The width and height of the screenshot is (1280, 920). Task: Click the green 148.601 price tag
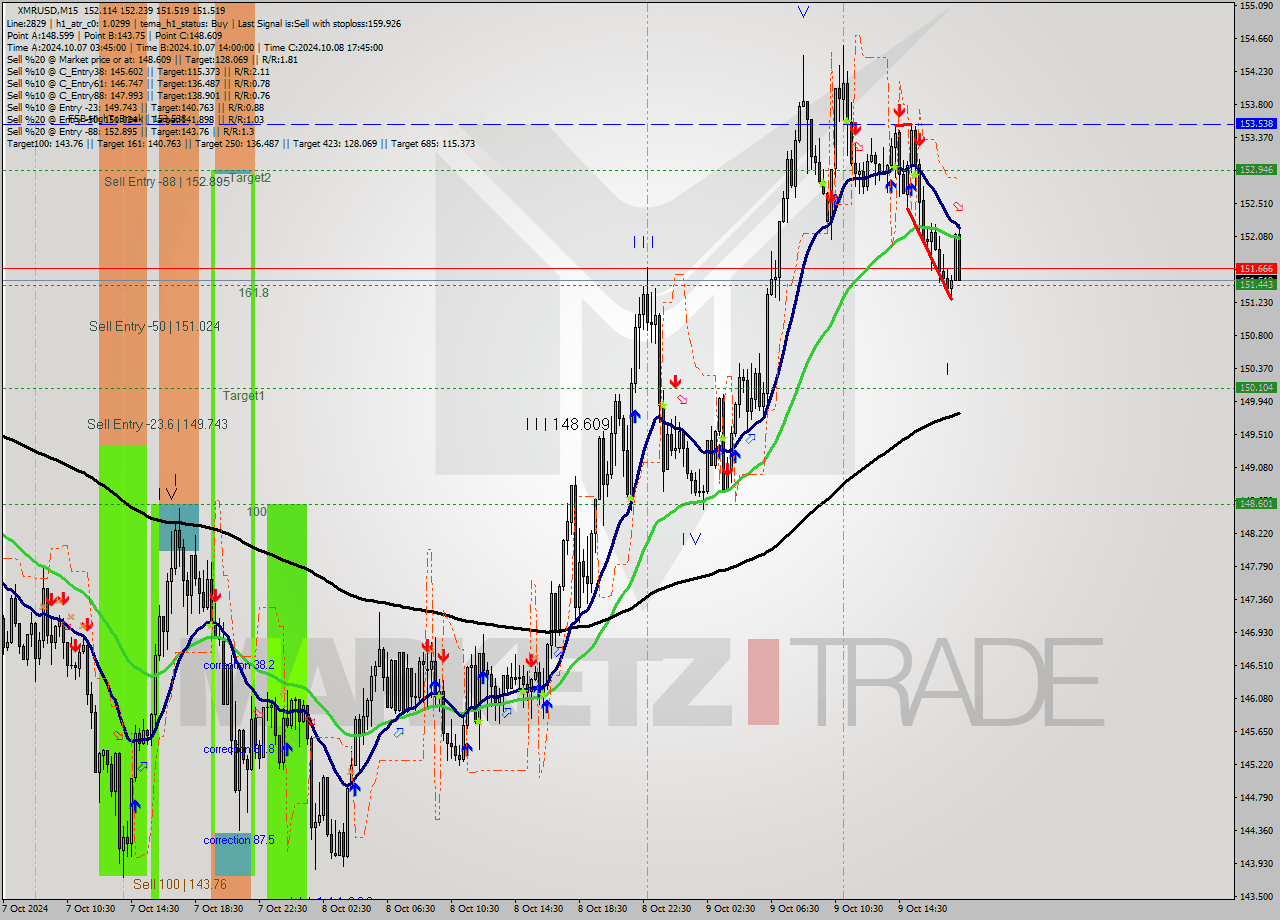1256,504
